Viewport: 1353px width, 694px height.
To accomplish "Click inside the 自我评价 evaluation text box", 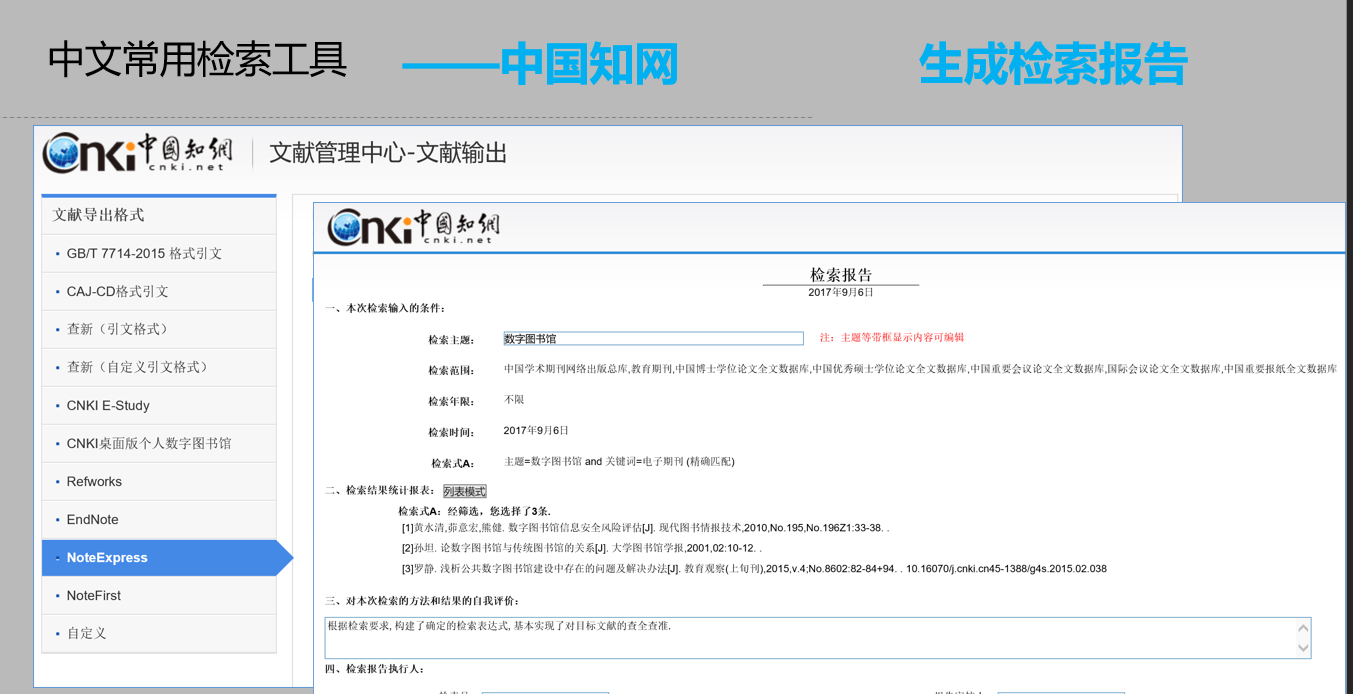I will click(700, 630).
